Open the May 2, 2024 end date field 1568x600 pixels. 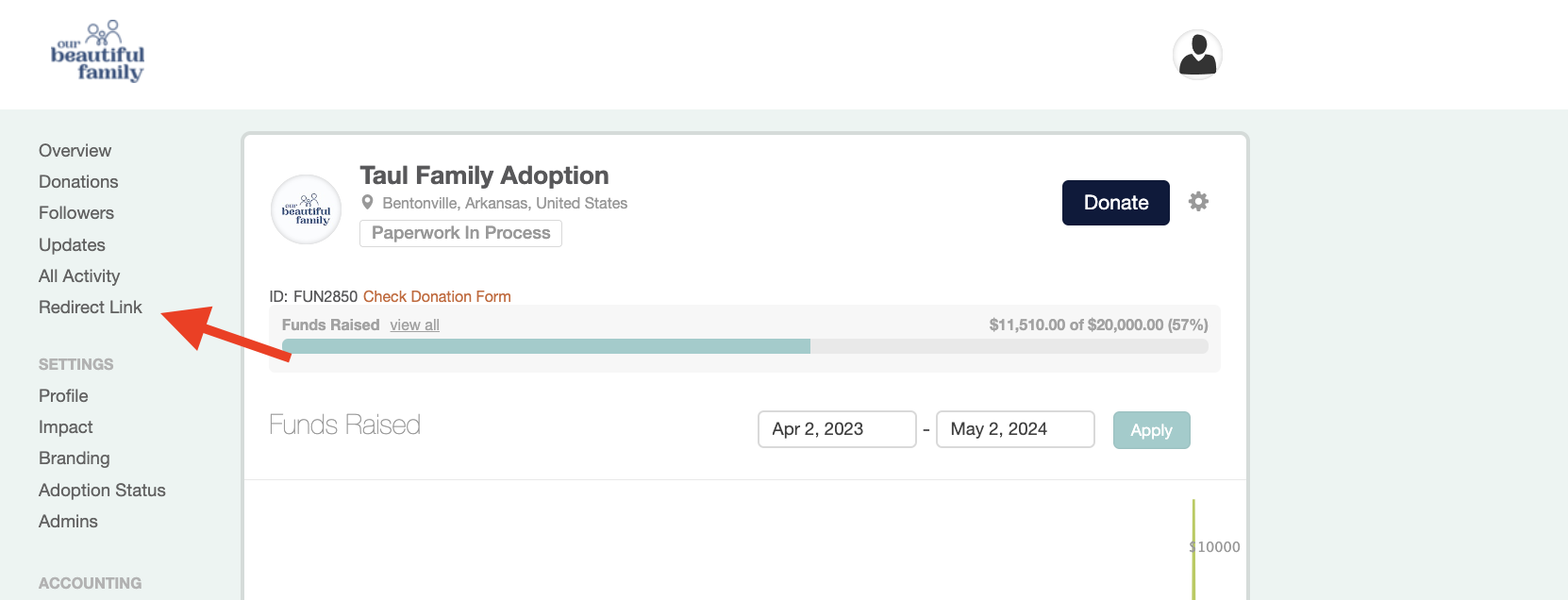[x=1014, y=429]
